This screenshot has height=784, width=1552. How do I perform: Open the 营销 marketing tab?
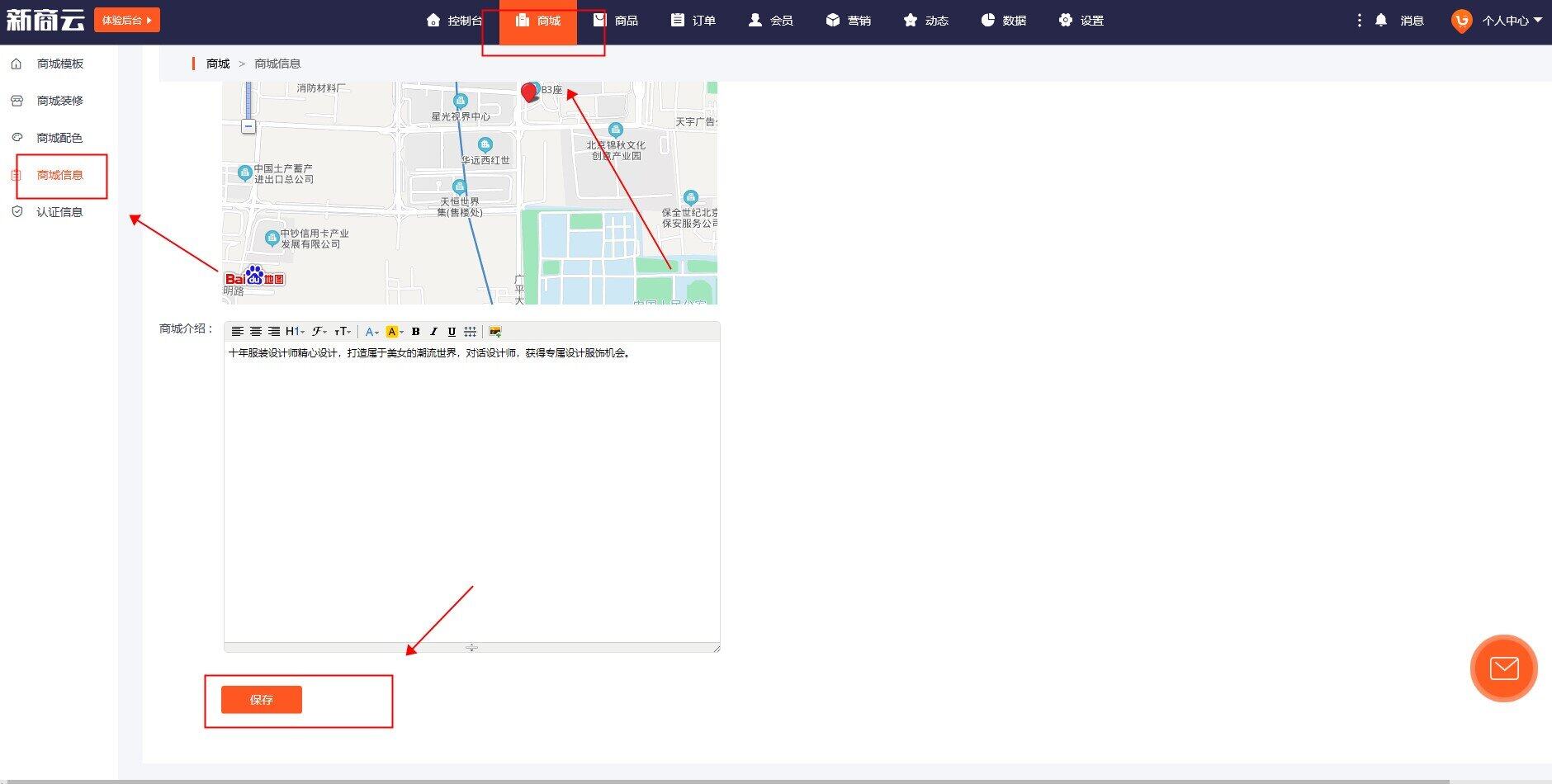[849, 21]
